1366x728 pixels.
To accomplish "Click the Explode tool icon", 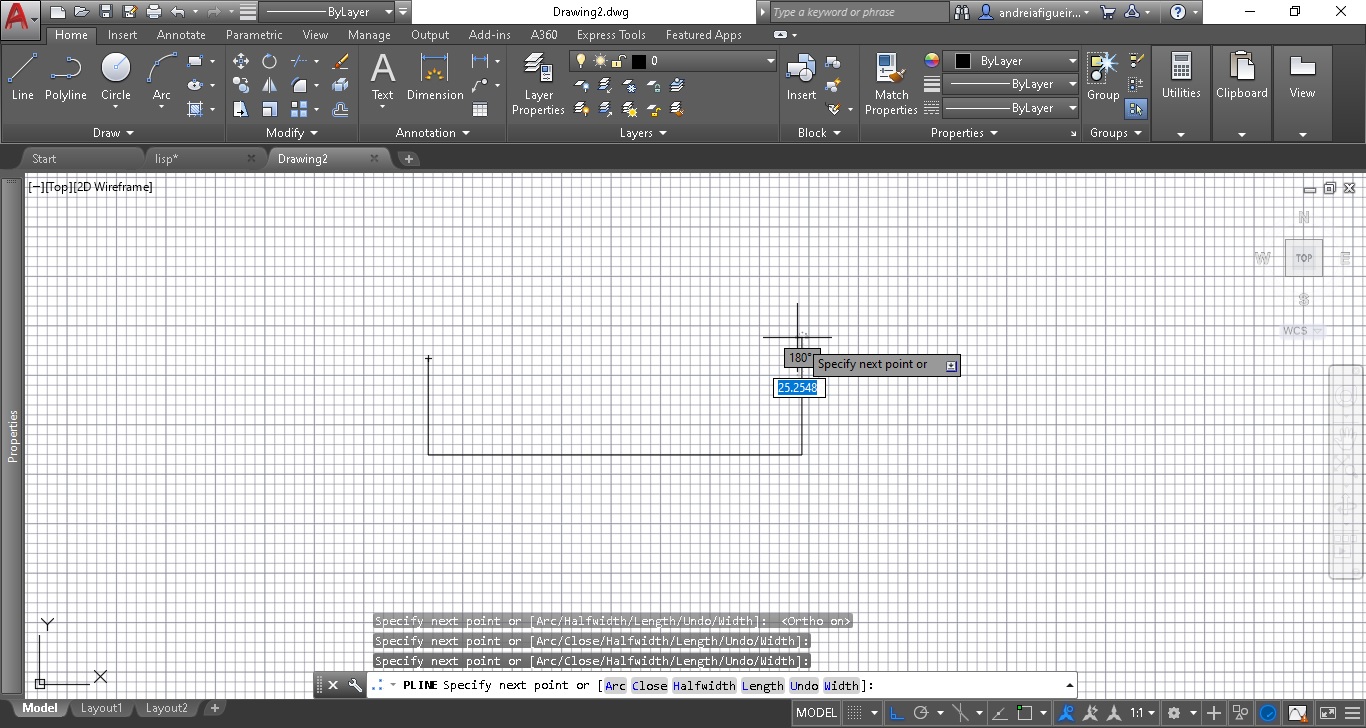I will point(340,85).
